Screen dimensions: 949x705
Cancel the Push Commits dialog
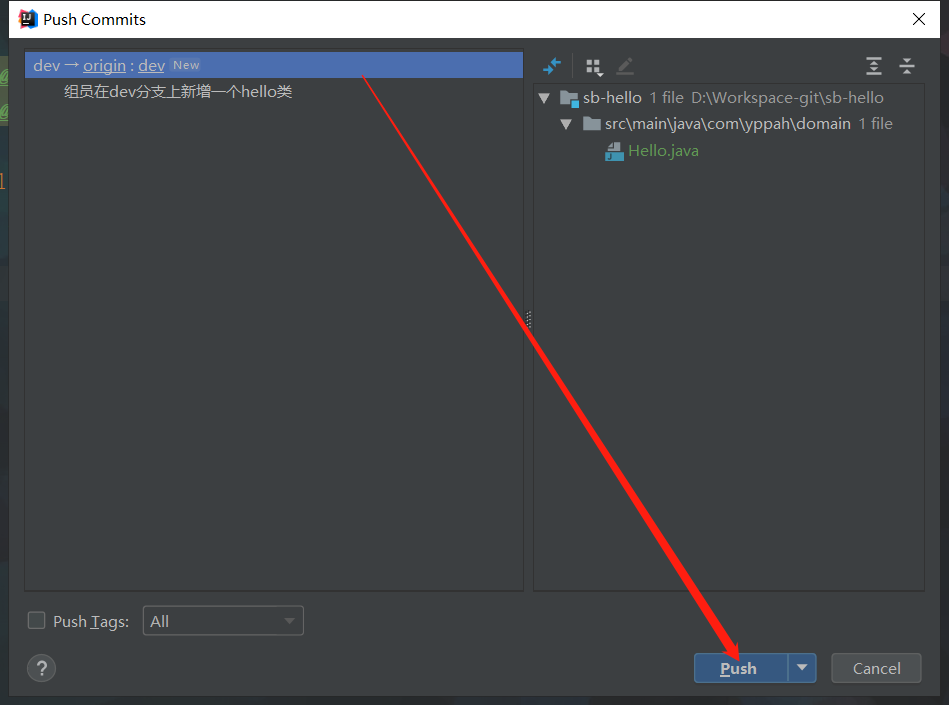pyautogui.click(x=876, y=668)
